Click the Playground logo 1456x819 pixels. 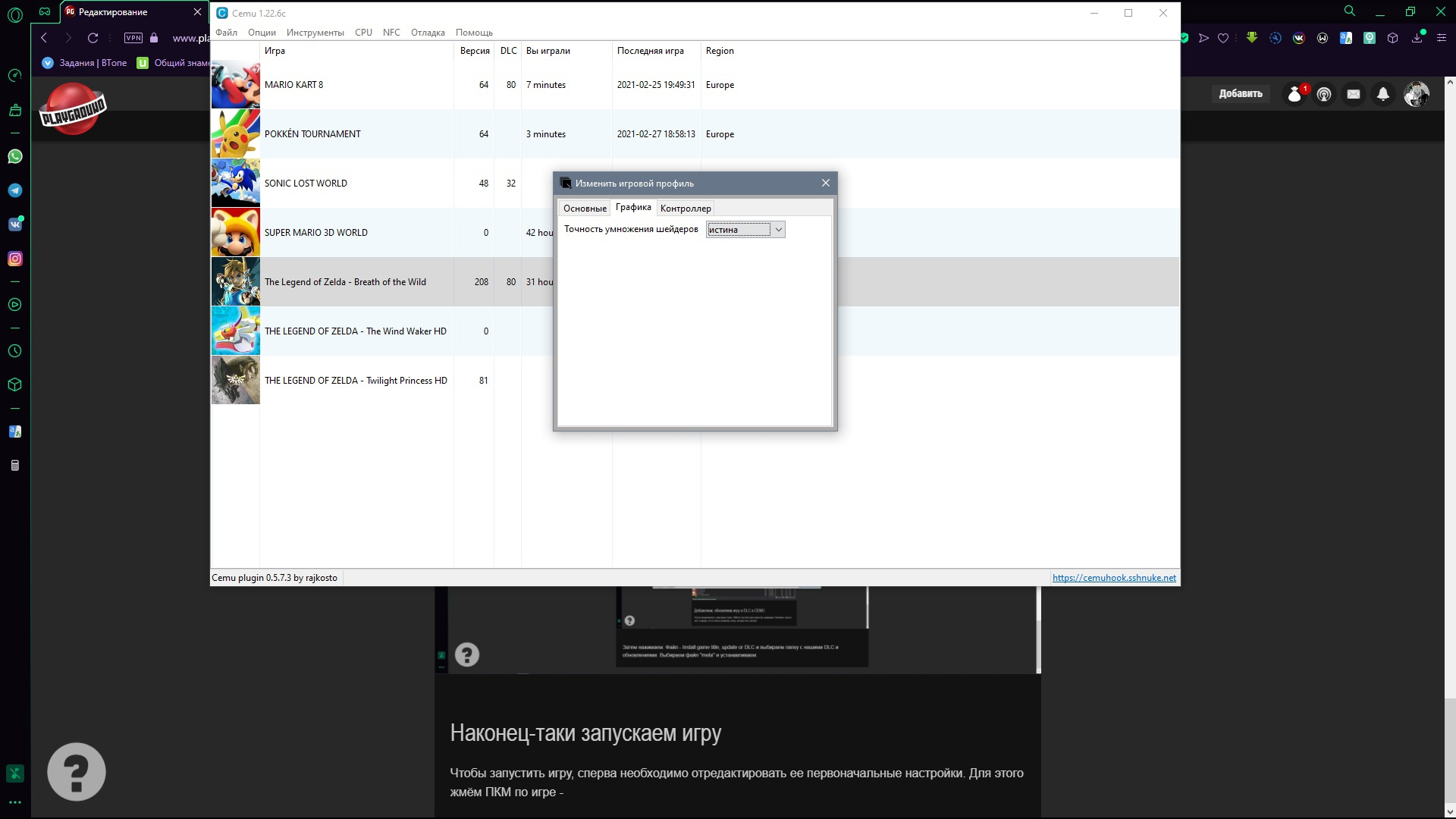tap(73, 109)
